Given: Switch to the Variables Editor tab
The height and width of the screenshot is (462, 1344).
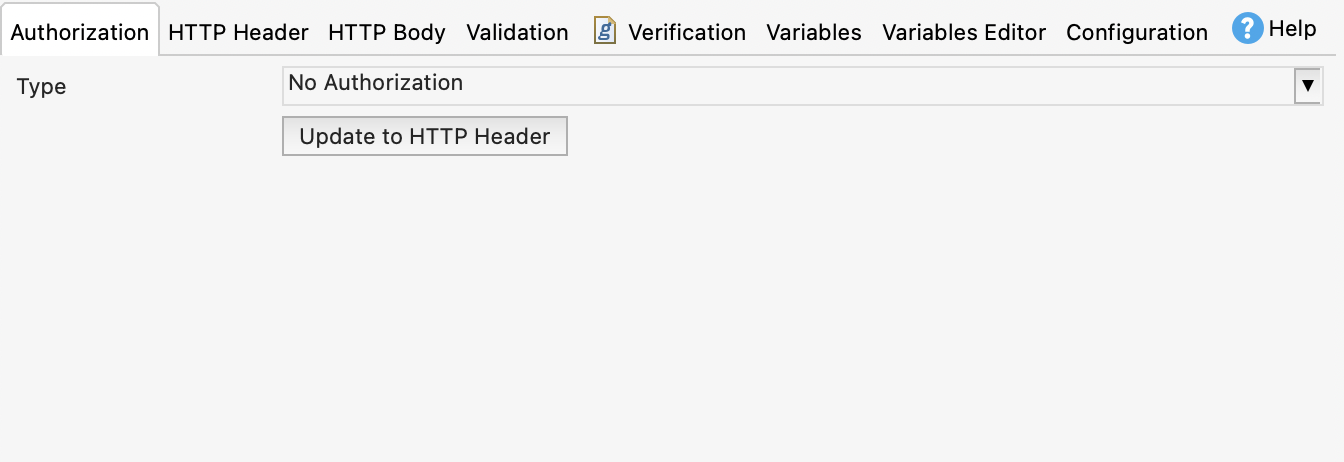Looking at the screenshot, I should click(964, 32).
